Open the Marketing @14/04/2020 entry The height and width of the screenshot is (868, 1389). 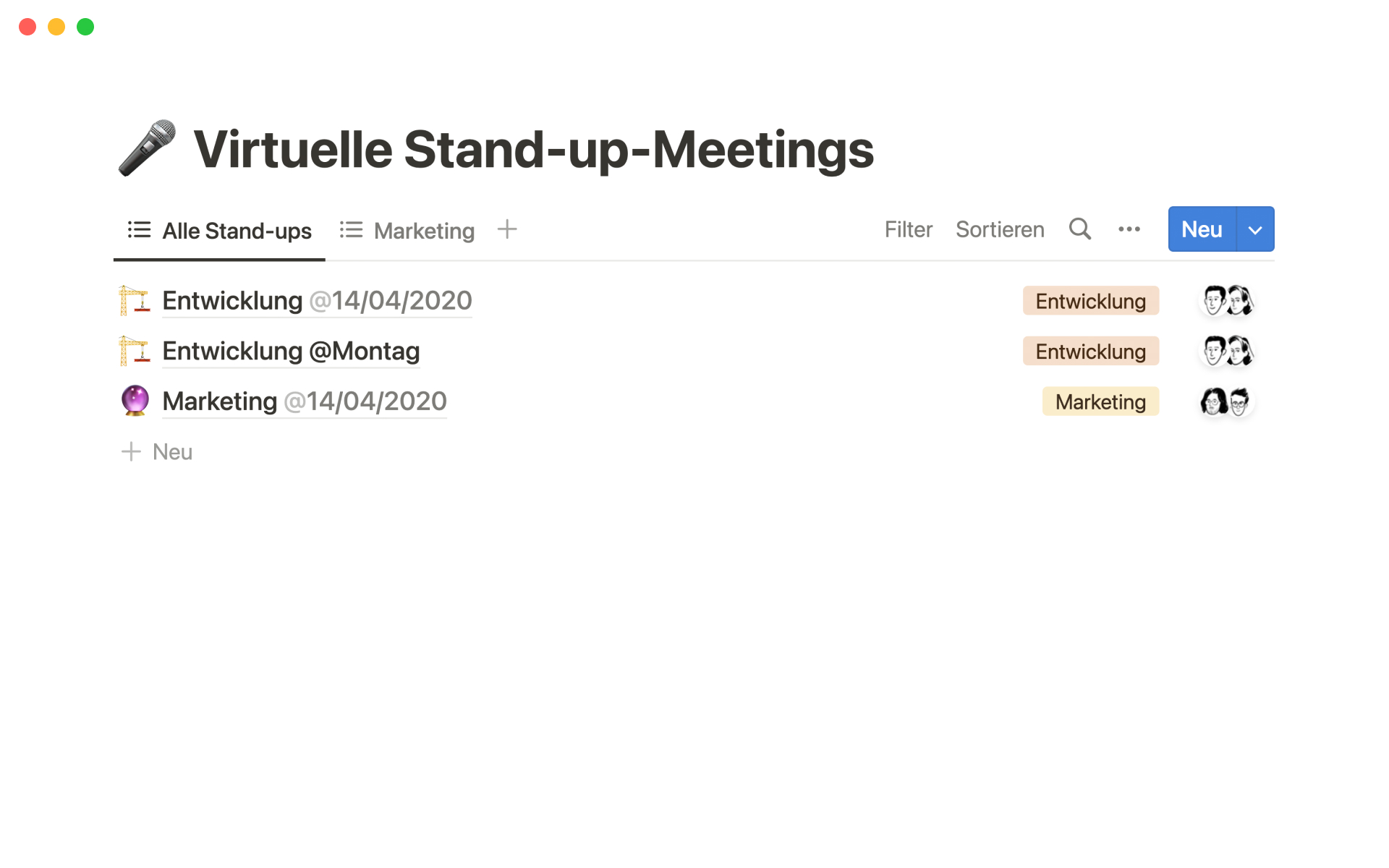[304, 401]
